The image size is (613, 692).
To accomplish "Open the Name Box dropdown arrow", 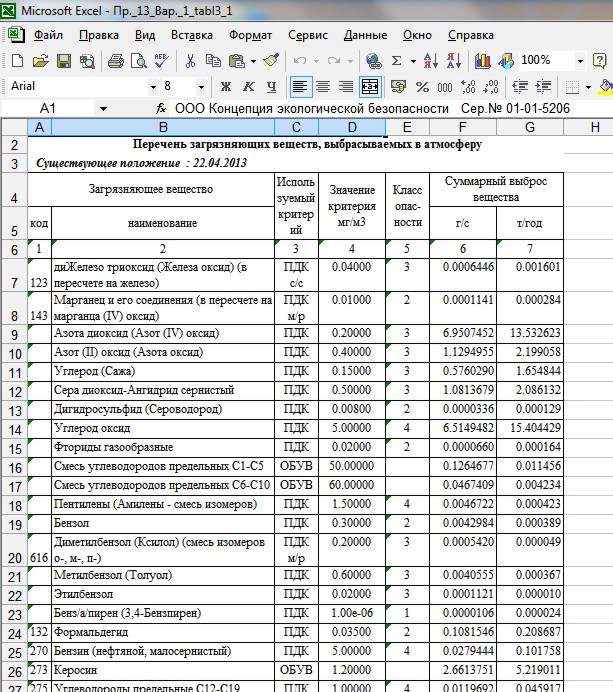I will tap(103, 108).
